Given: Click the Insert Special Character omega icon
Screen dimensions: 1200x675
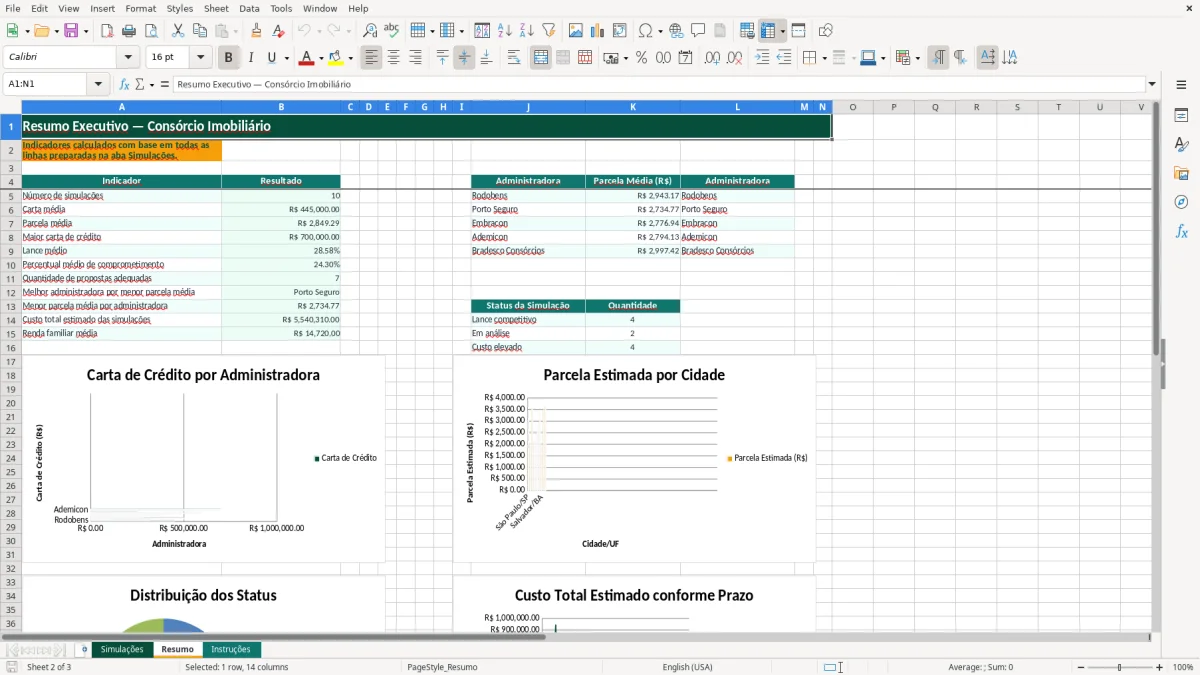Looking at the screenshot, I should [645, 31].
